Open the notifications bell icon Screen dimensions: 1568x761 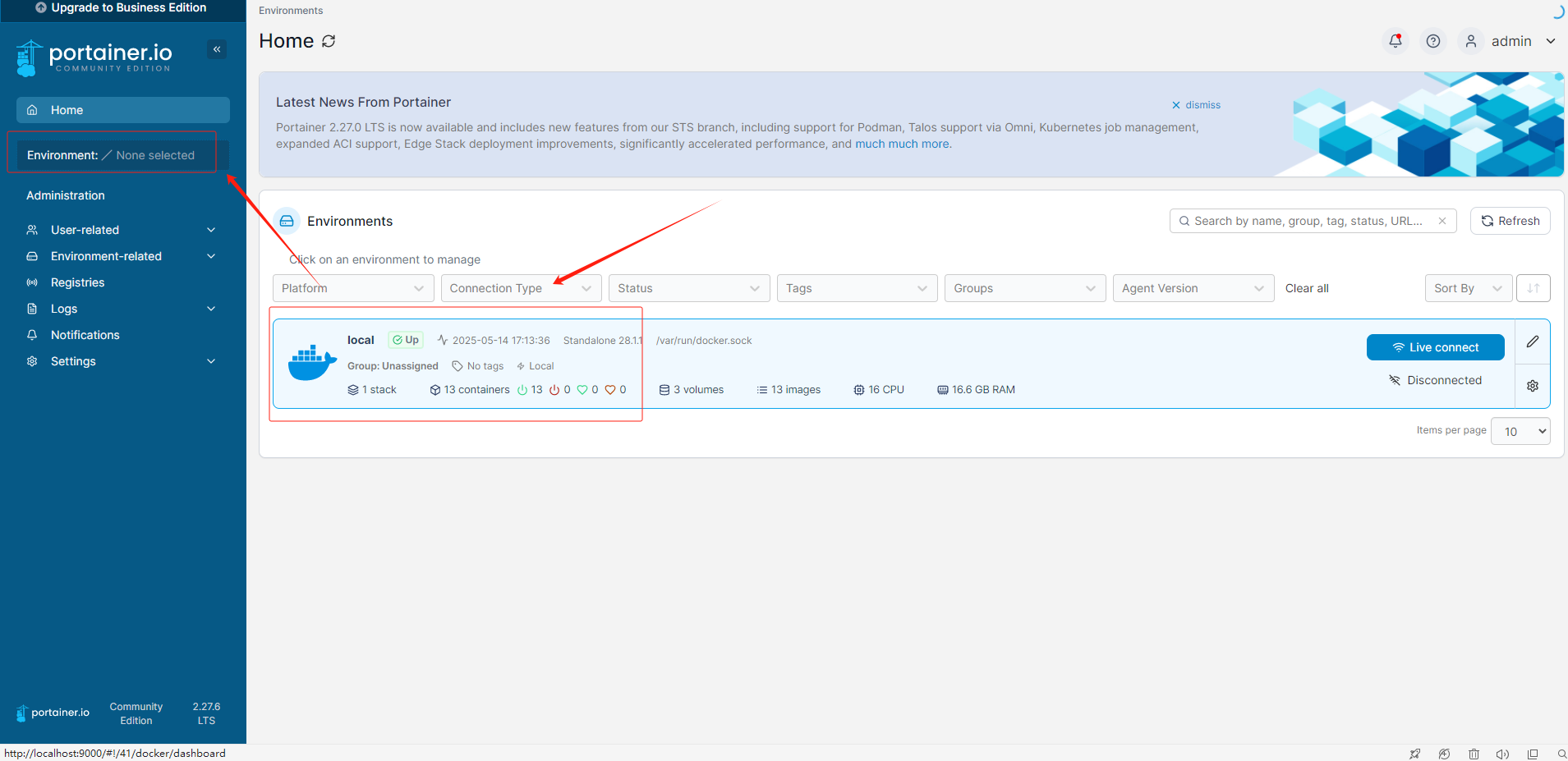pyautogui.click(x=1396, y=41)
